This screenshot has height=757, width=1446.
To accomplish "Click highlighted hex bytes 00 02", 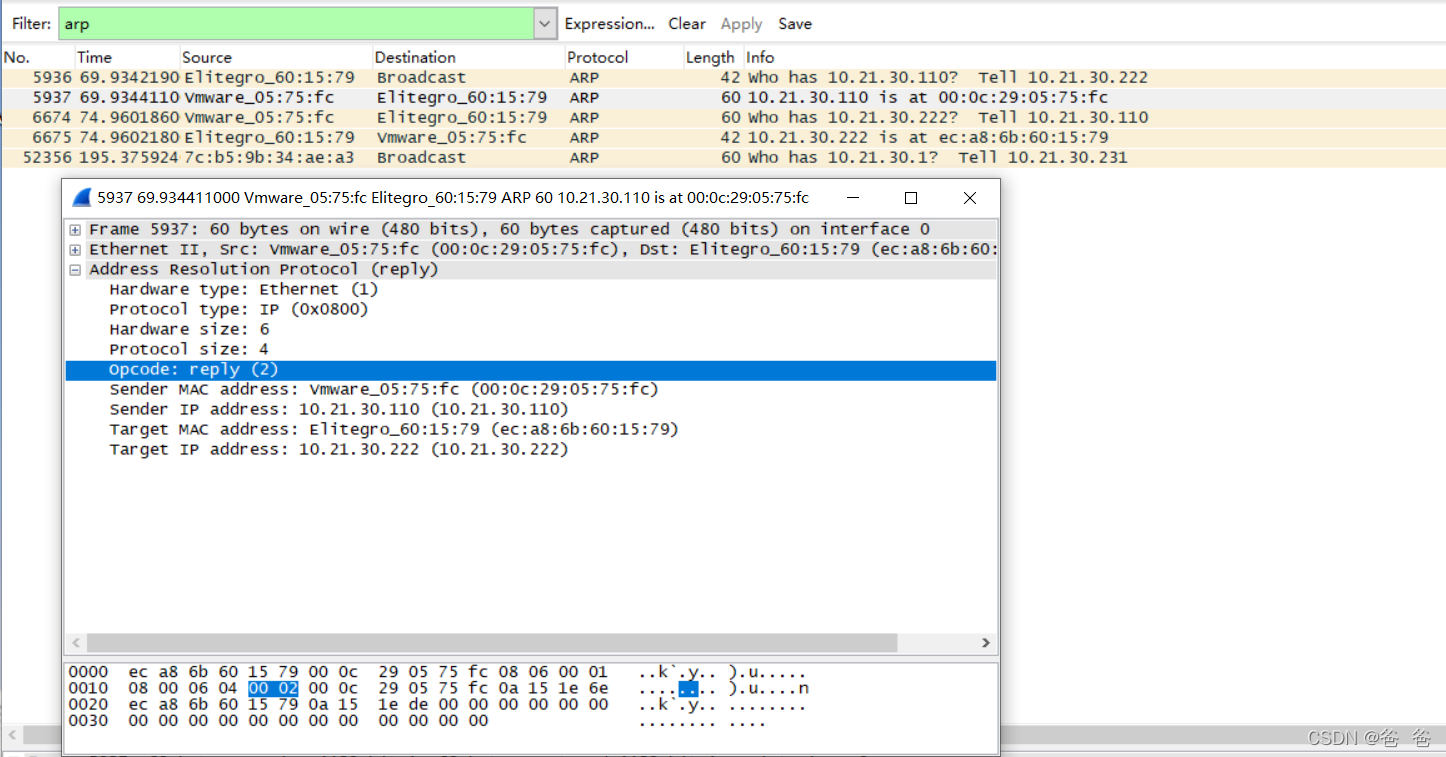I will (273, 689).
